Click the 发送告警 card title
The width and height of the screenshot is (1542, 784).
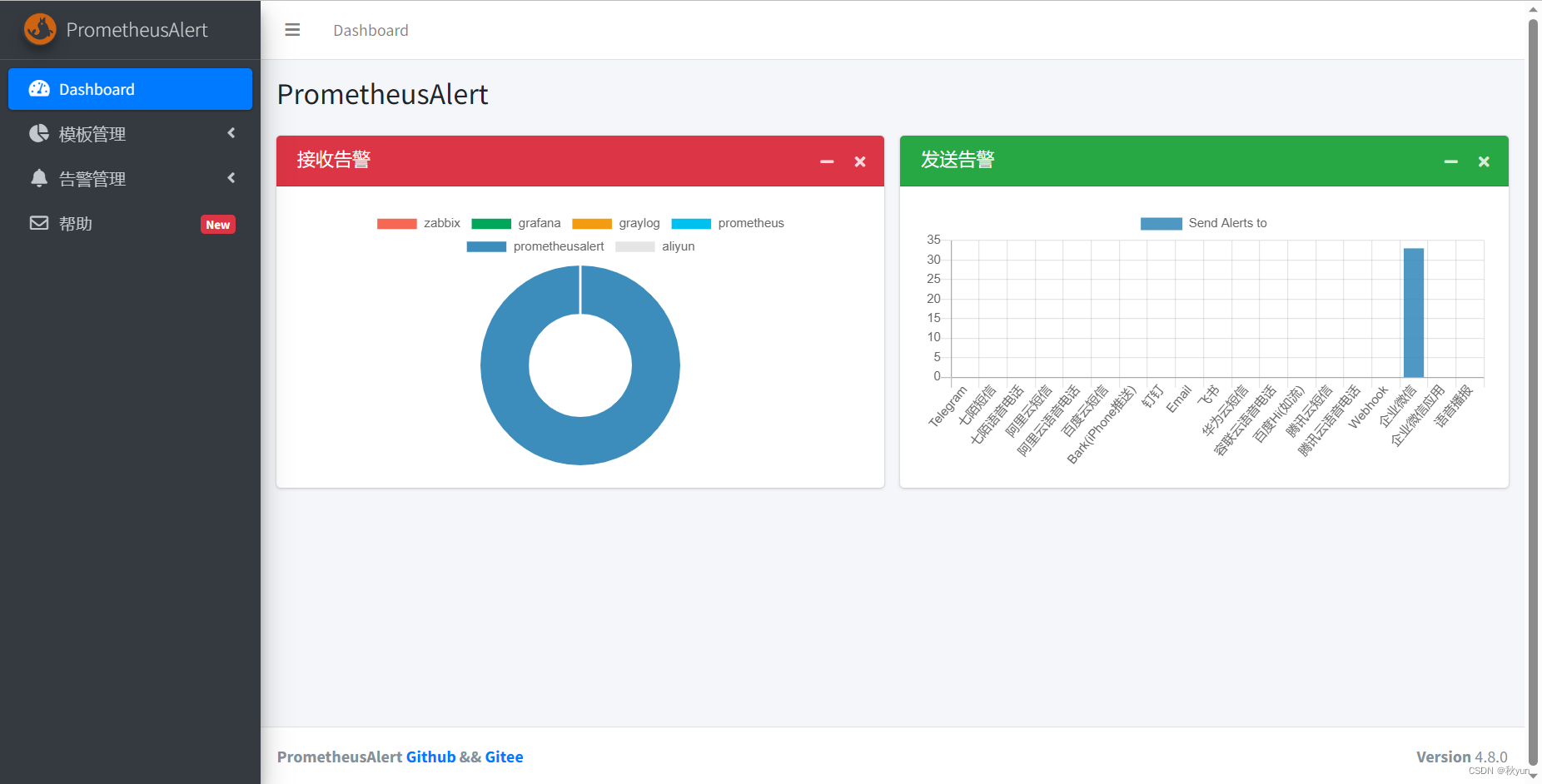(958, 160)
